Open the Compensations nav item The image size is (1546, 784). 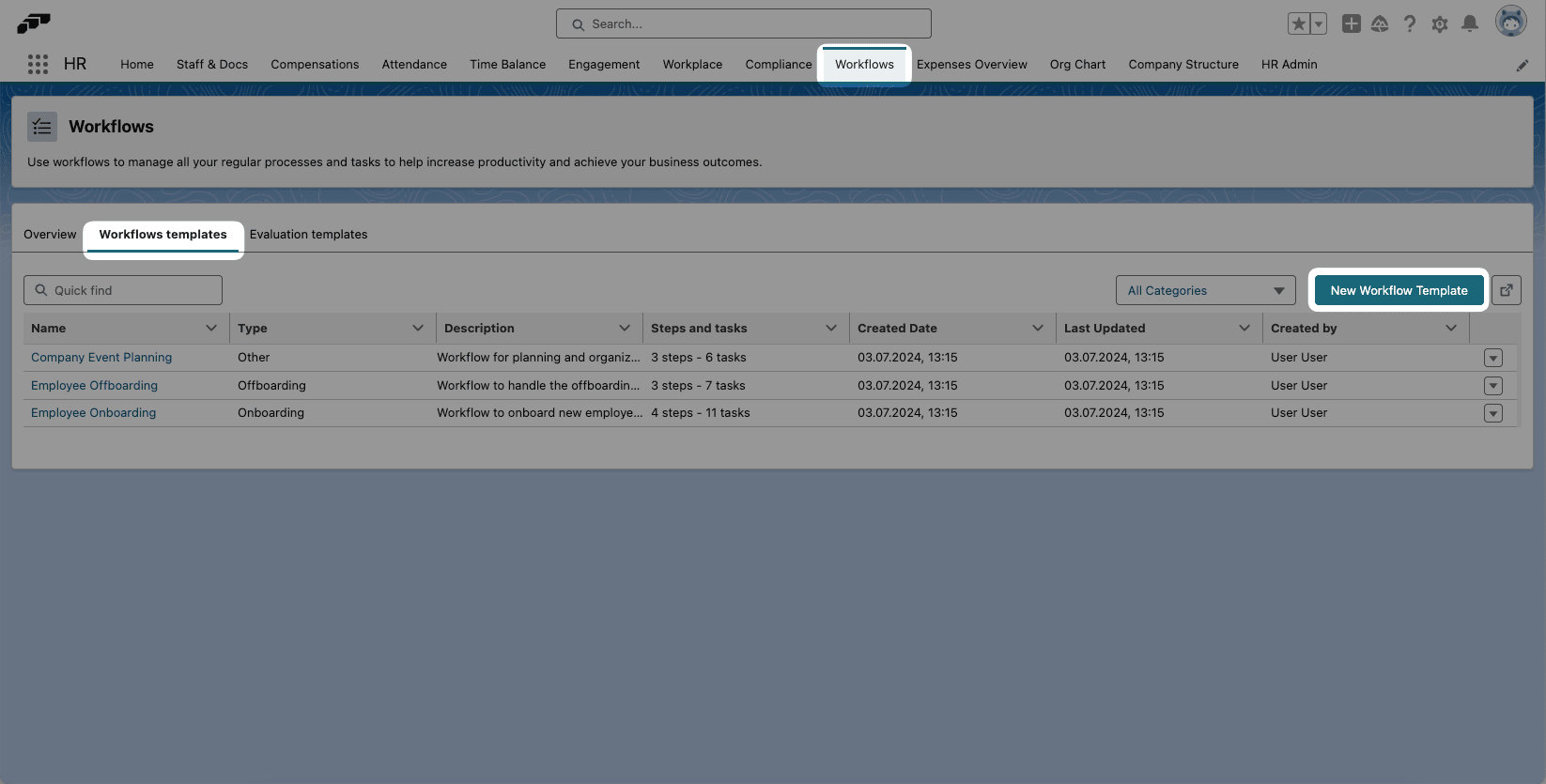pos(315,65)
